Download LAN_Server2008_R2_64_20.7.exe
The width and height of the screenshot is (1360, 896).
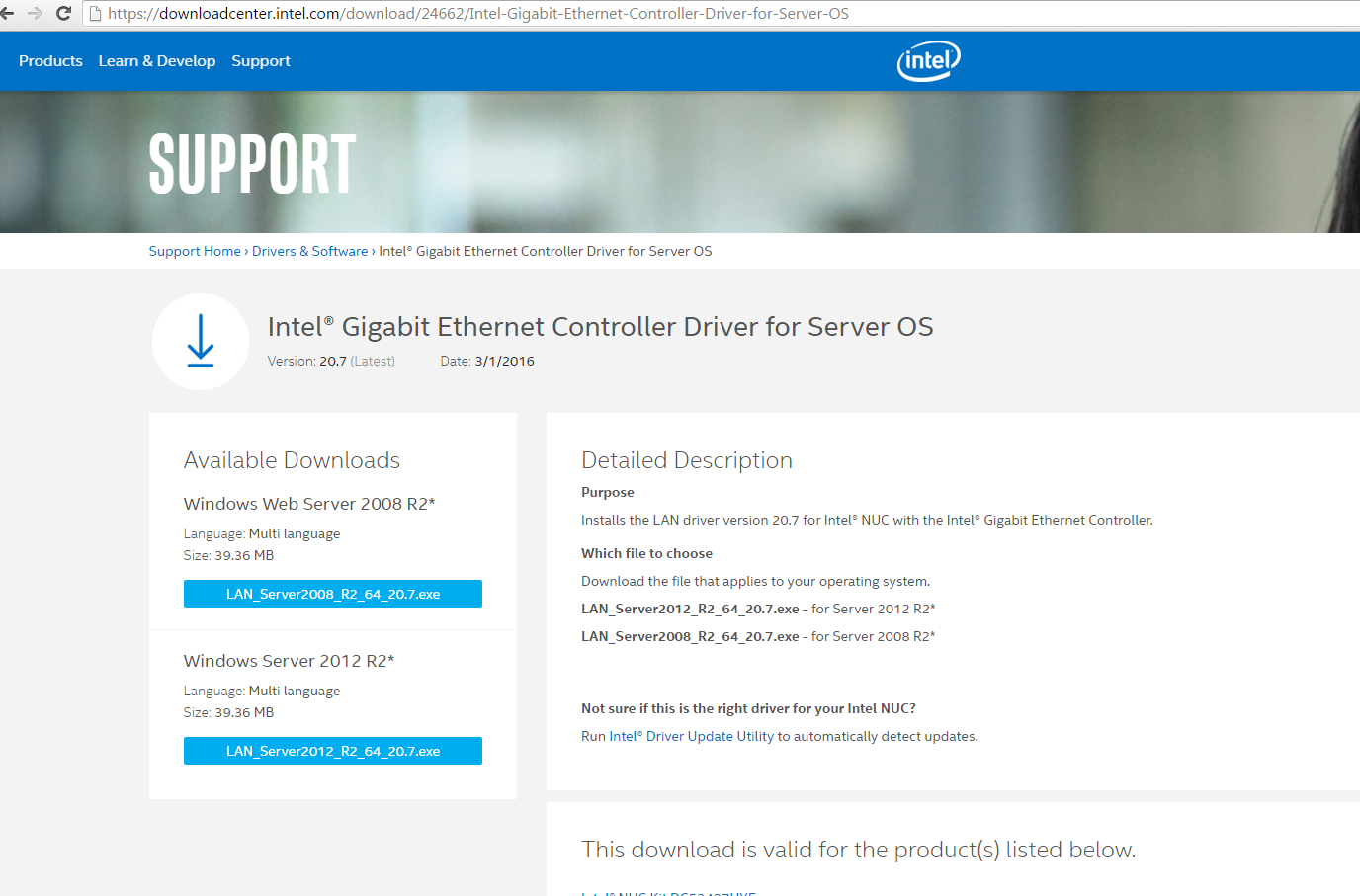333,594
